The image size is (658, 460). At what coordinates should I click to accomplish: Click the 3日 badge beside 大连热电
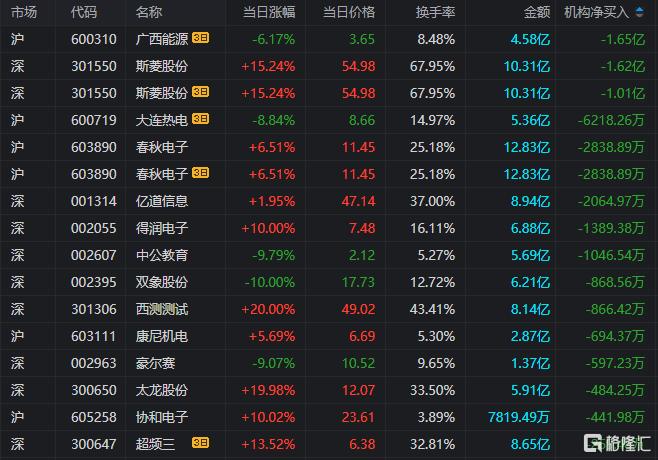point(200,119)
